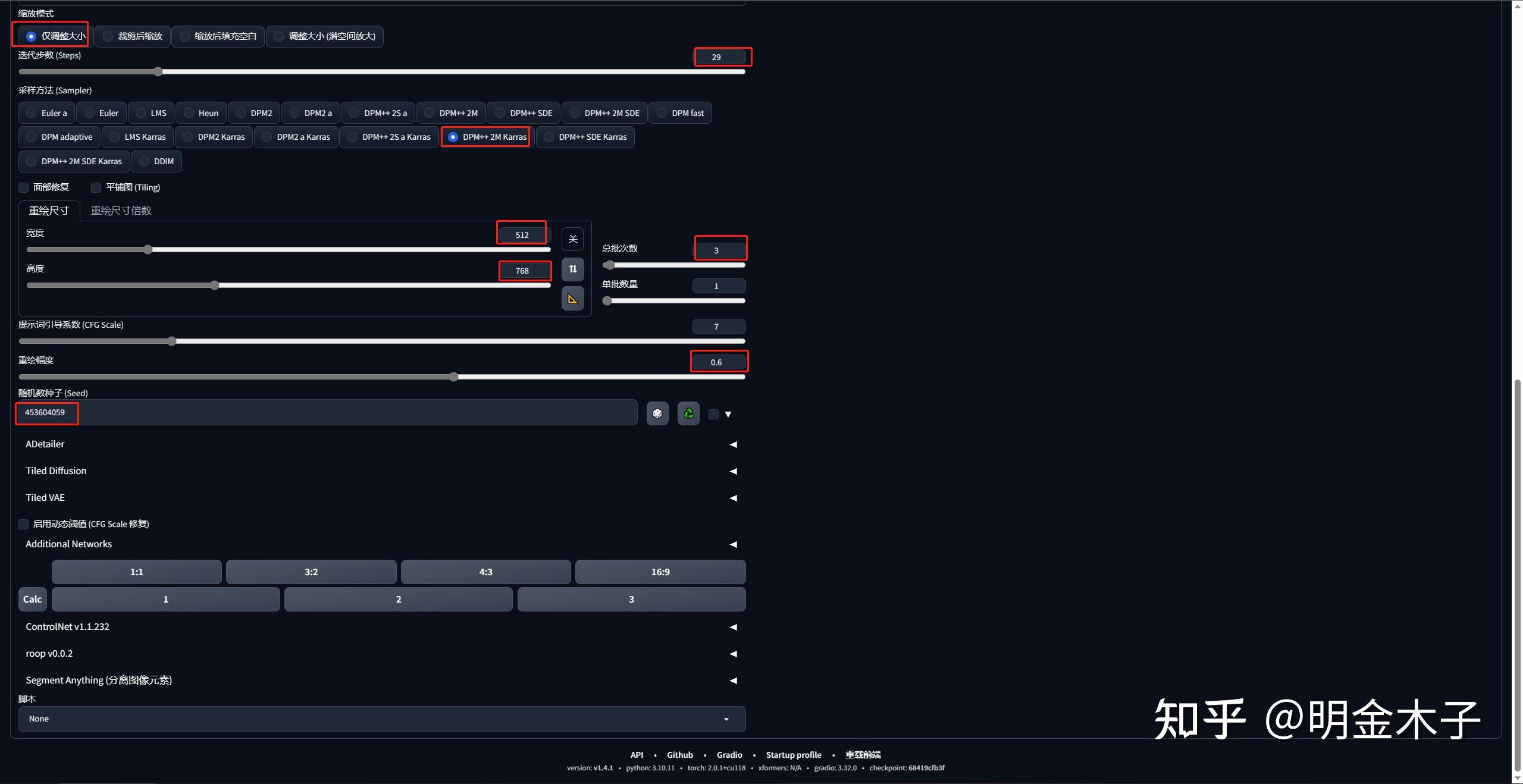
Task: Click the 重绘幅度 denoising slider handle
Action: point(454,377)
